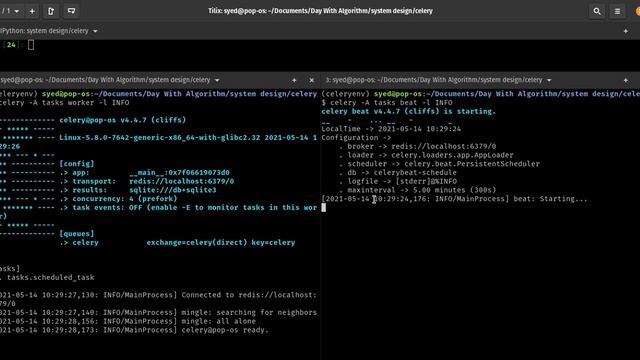Click 'exchange=celery(direct) key=celery' text

pyautogui.click(x=221, y=242)
